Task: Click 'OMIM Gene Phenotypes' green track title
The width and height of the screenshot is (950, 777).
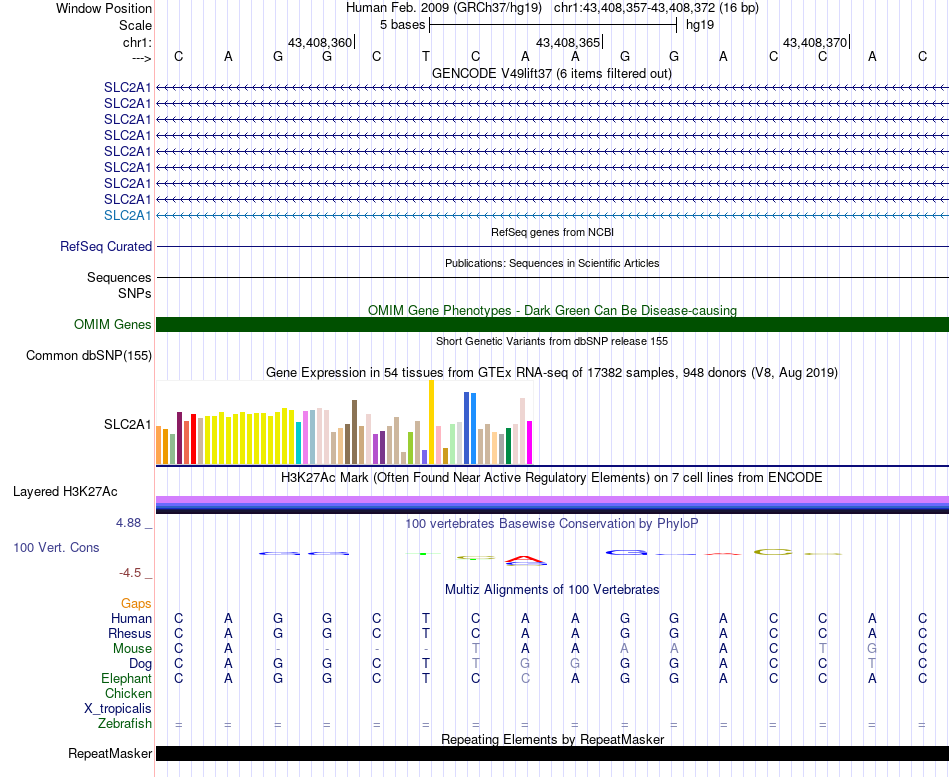Action: [x=552, y=310]
